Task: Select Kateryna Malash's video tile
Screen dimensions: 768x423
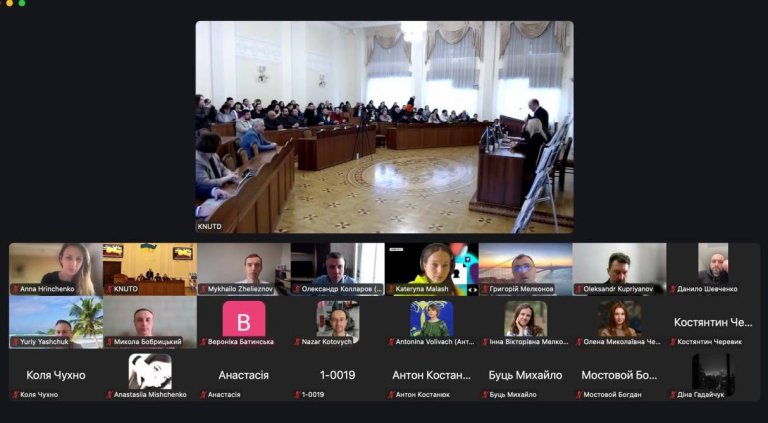Action: (431, 267)
